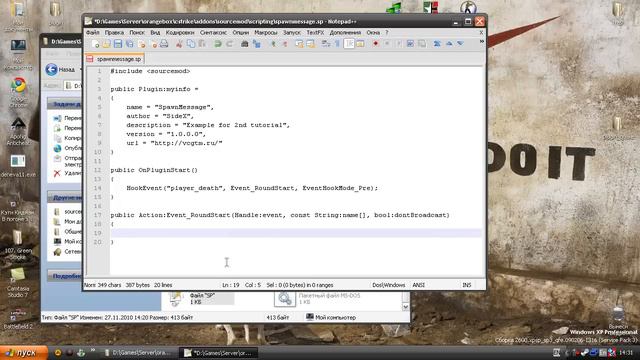The height and width of the screenshot is (360, 640).
Task: Click the 14:31 clock in system tray
Action: pos(626,353)
